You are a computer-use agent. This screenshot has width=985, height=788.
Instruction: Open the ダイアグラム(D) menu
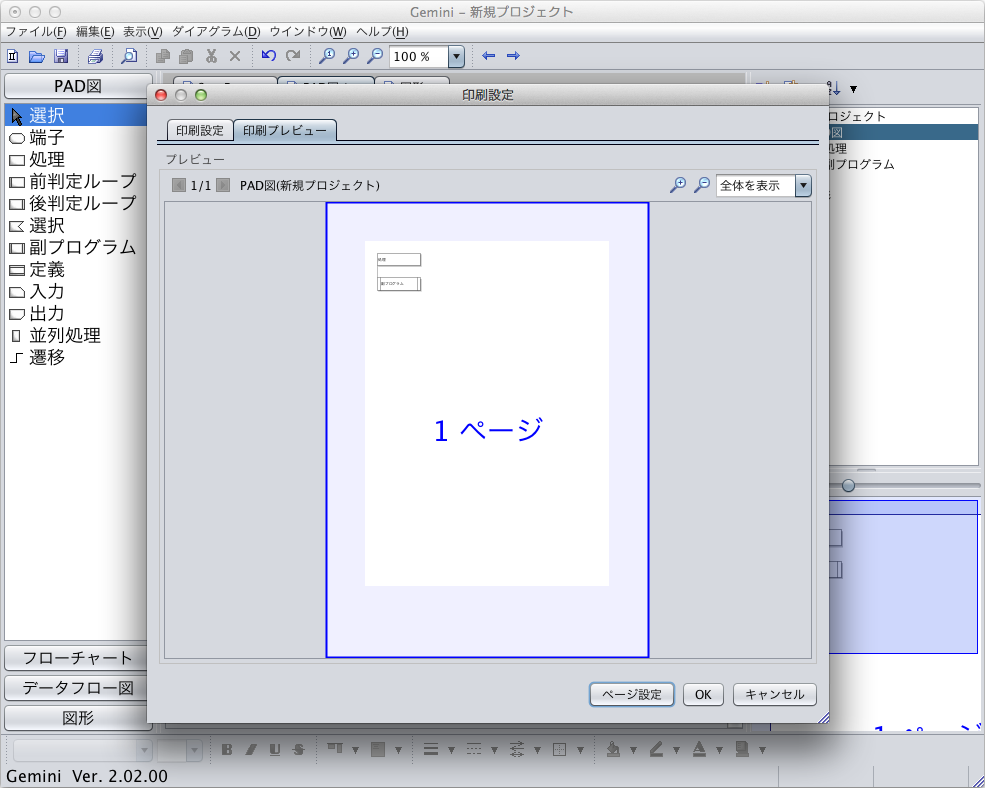click(216, 31)
